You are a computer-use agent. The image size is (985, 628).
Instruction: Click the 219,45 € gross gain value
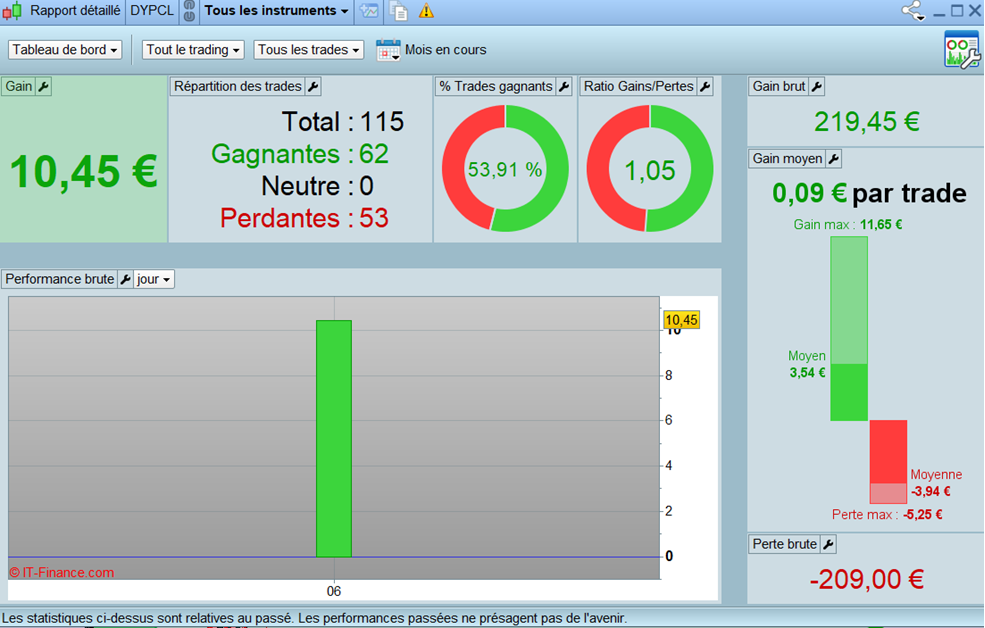click(867, 122)
